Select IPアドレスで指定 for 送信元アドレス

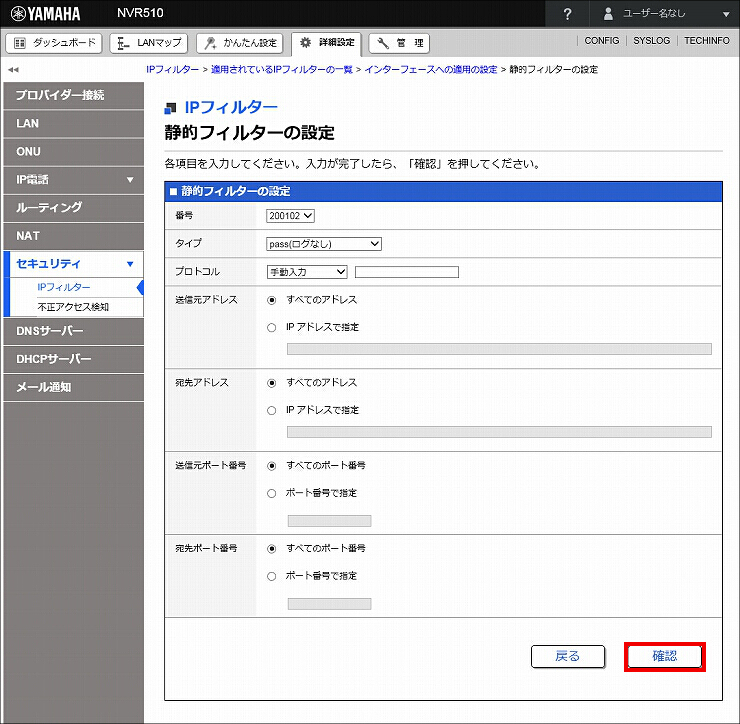click(x=271, y=328)
